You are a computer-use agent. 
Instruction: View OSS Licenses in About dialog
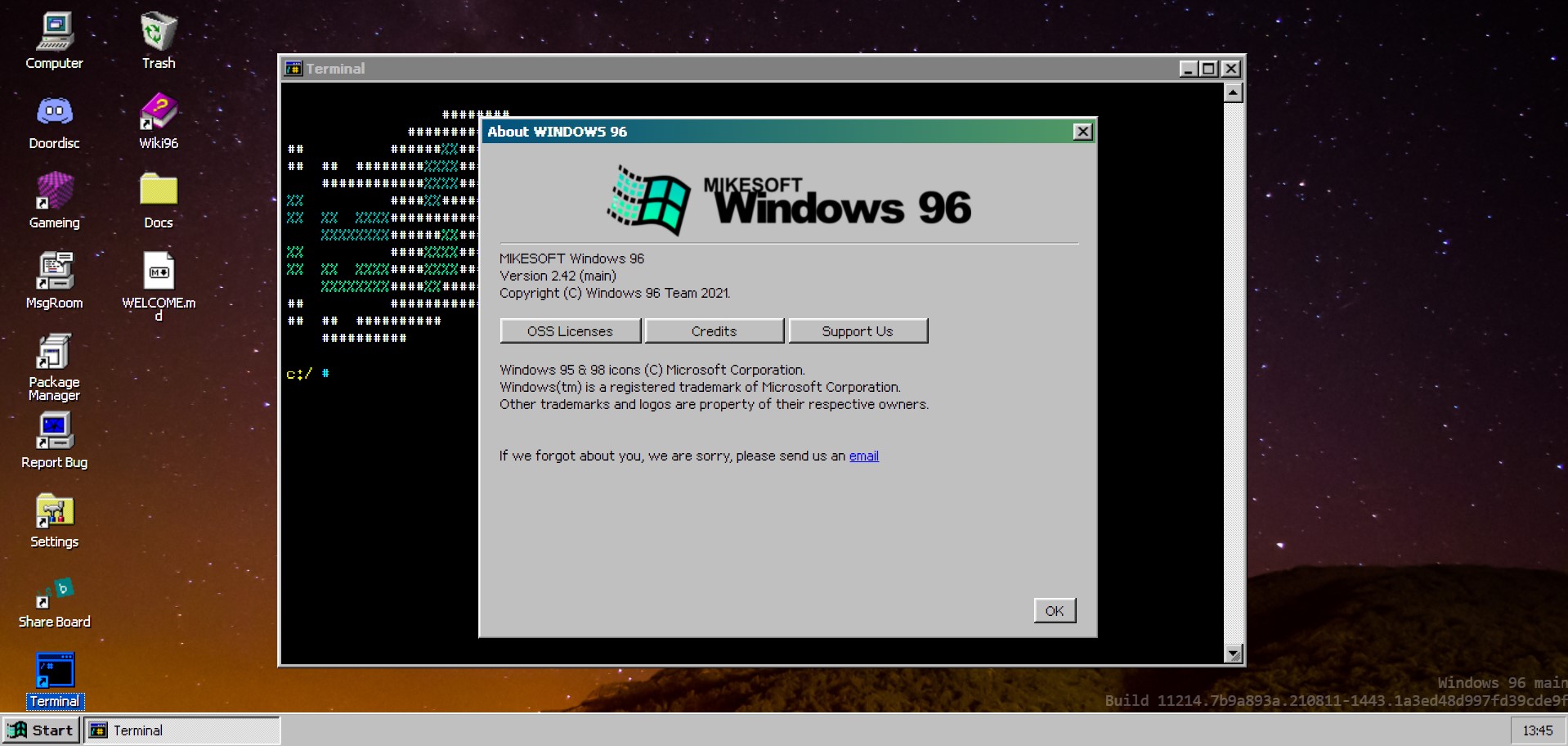[x=570, y=331]
